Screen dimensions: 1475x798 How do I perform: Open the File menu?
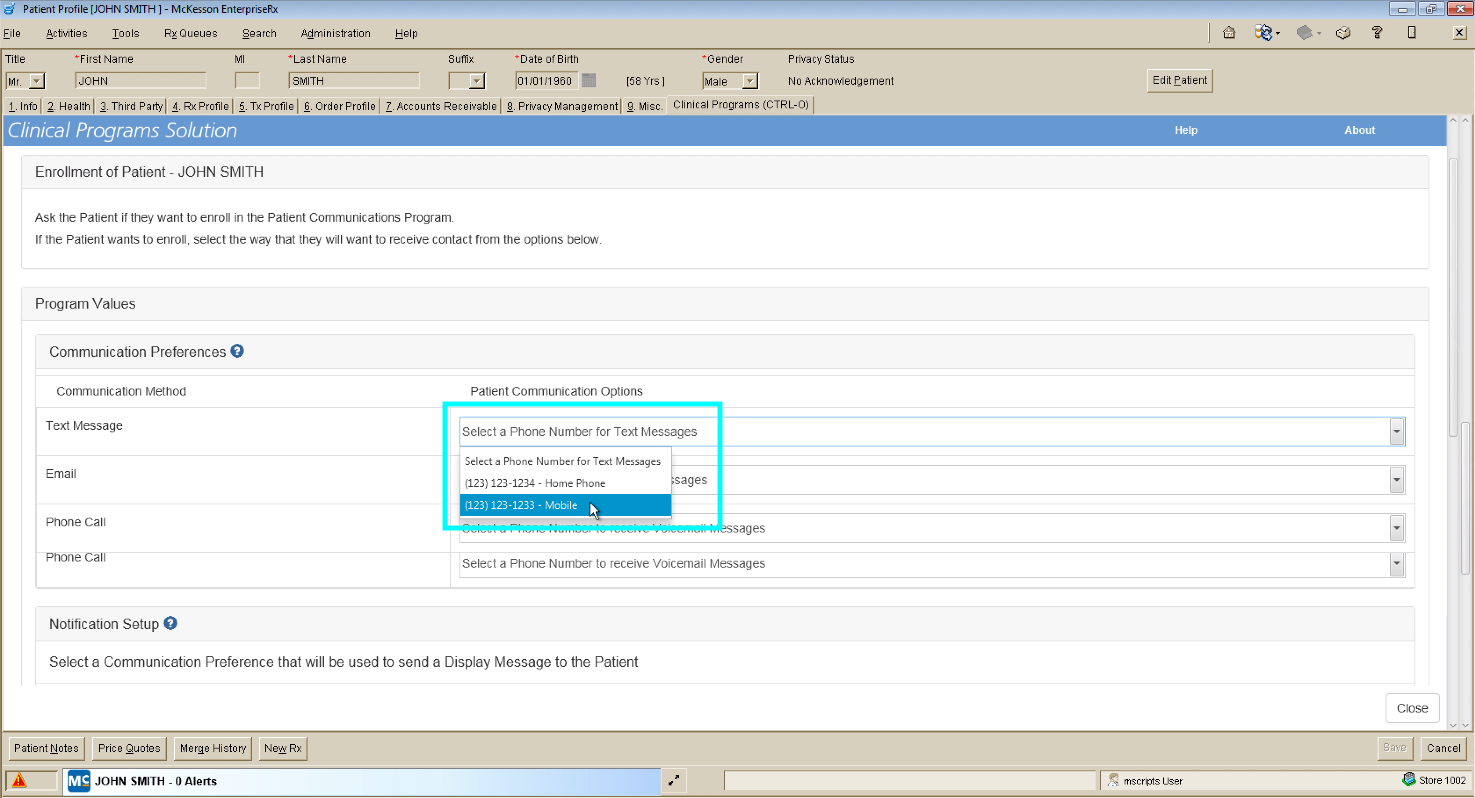click(x=12, y=33)
